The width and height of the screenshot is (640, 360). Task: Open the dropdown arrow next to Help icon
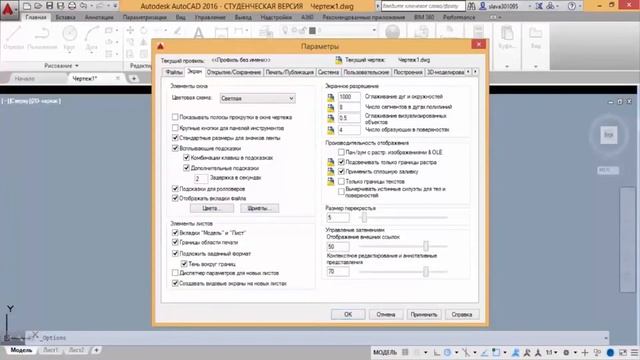[x=580, y=7]
